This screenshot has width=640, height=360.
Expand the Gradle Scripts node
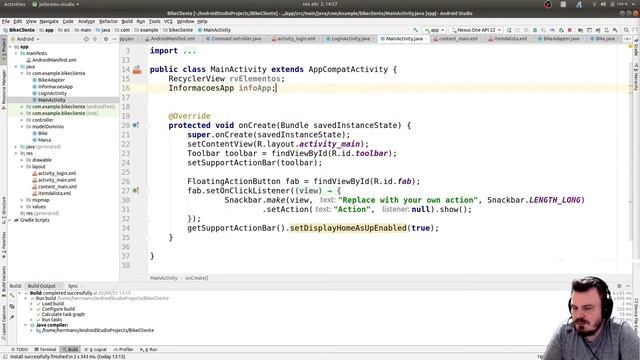pos(10,220)
